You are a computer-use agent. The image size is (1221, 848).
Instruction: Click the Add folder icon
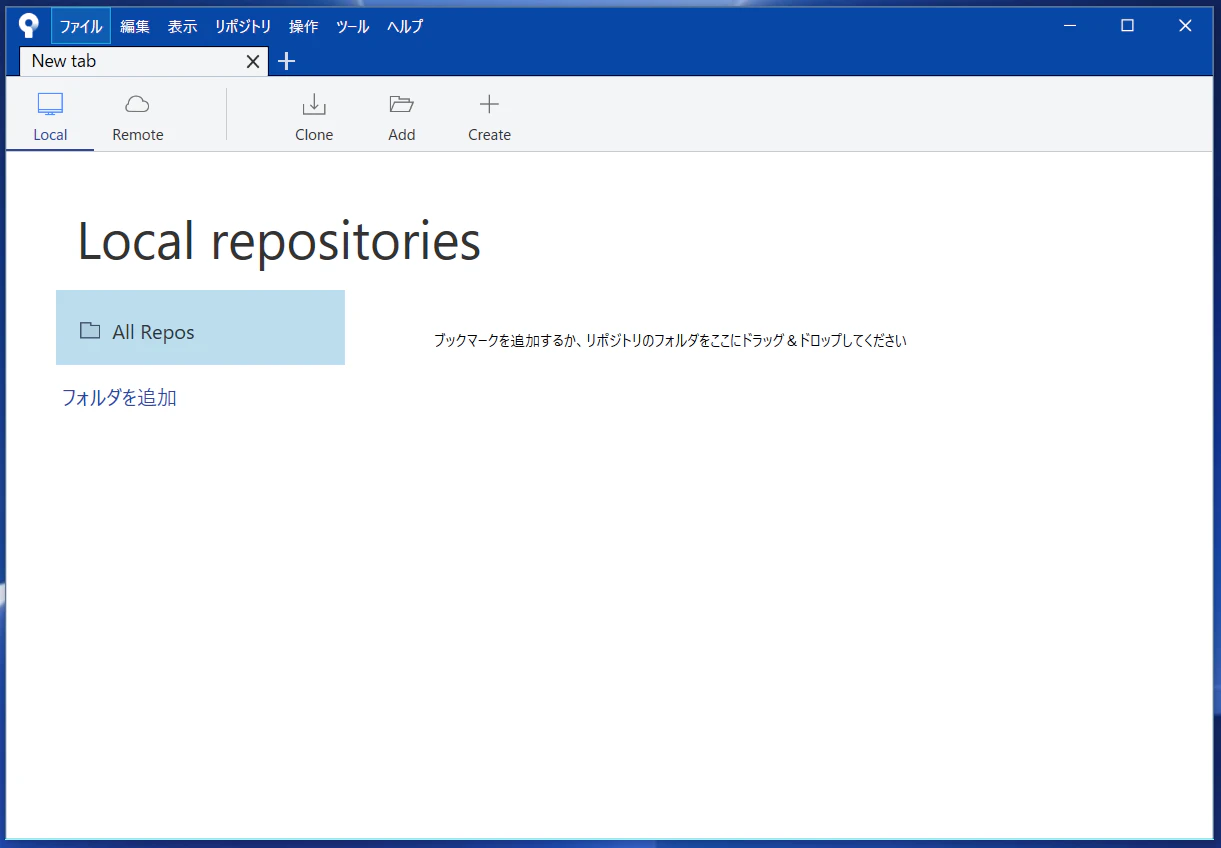(x=402, y=104)
